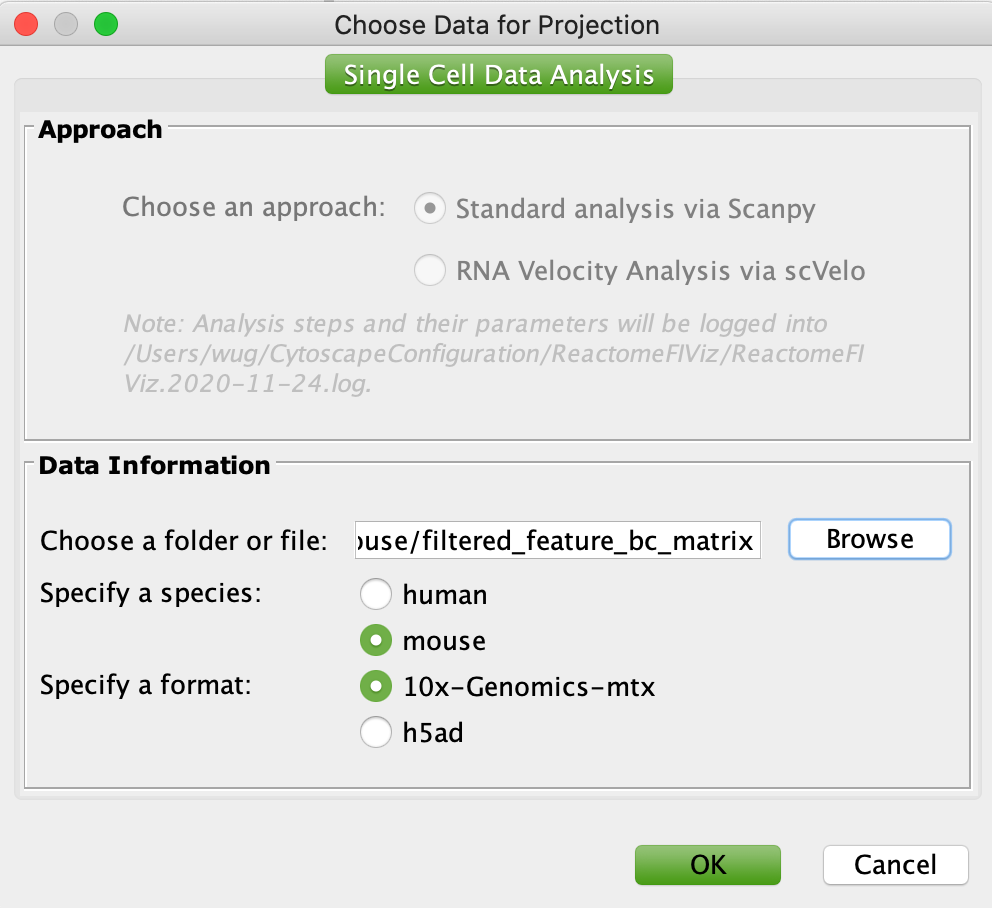This screenshot has height=908, width=992.
Task: Click the Specify a species label
Action: 151,594
